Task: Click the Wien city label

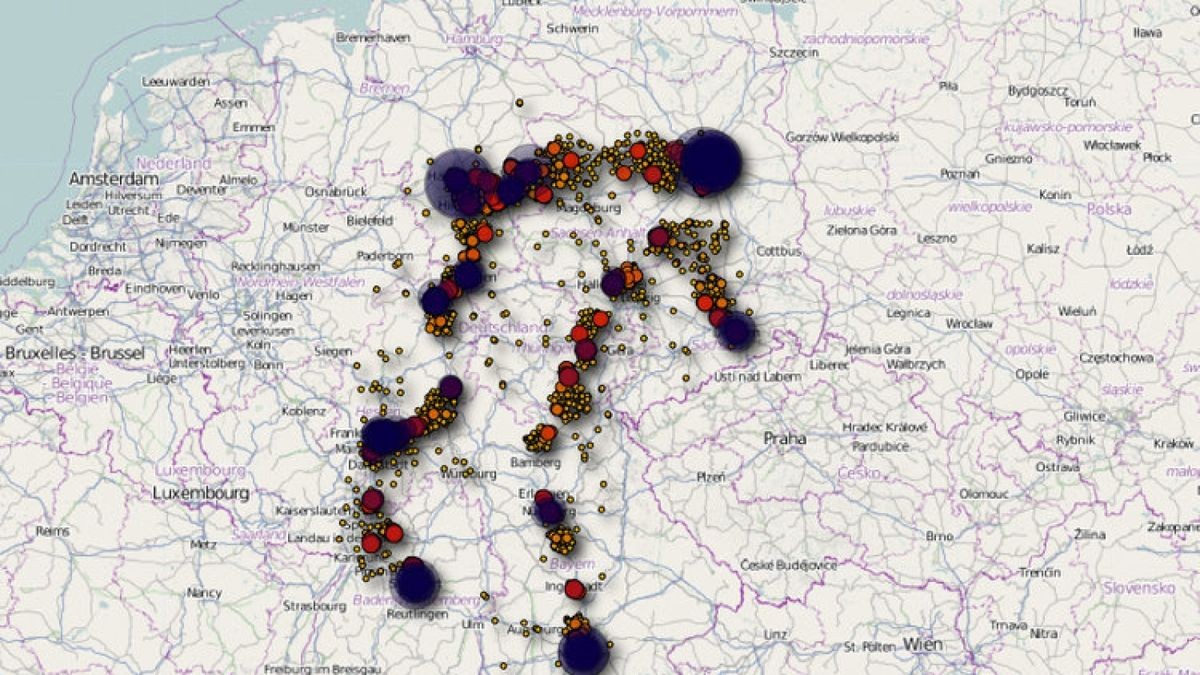Action: pos(922,645)
